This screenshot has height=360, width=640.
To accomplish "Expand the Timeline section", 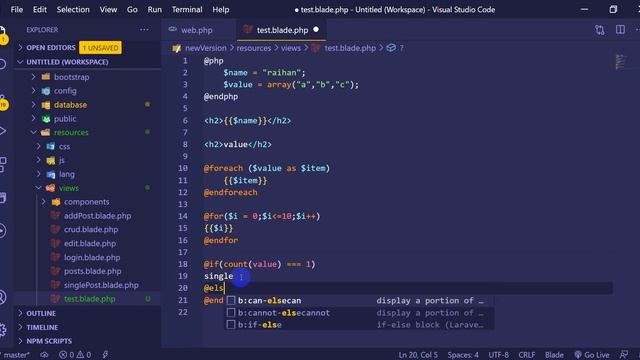I will click(20, 327).
